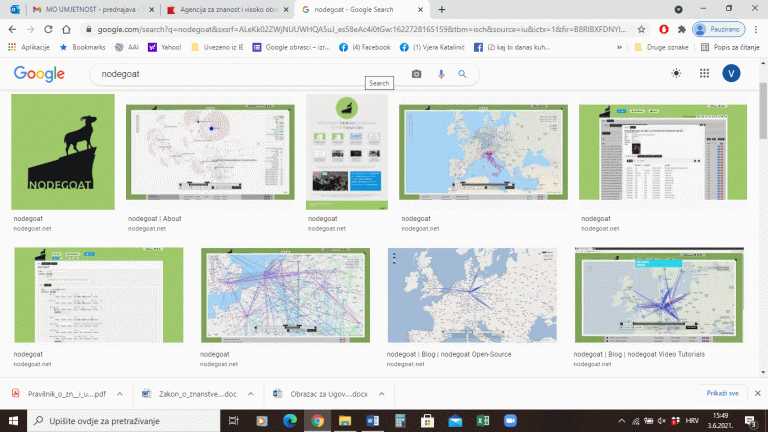Reload the current page

(x=48, y=29)
